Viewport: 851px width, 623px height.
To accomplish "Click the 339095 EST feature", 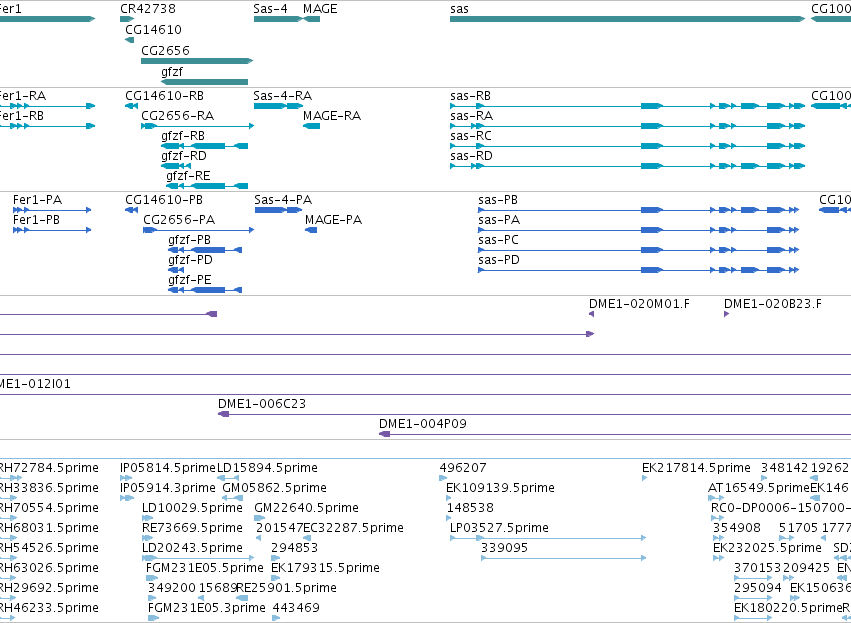I will (x=564, y=558).
